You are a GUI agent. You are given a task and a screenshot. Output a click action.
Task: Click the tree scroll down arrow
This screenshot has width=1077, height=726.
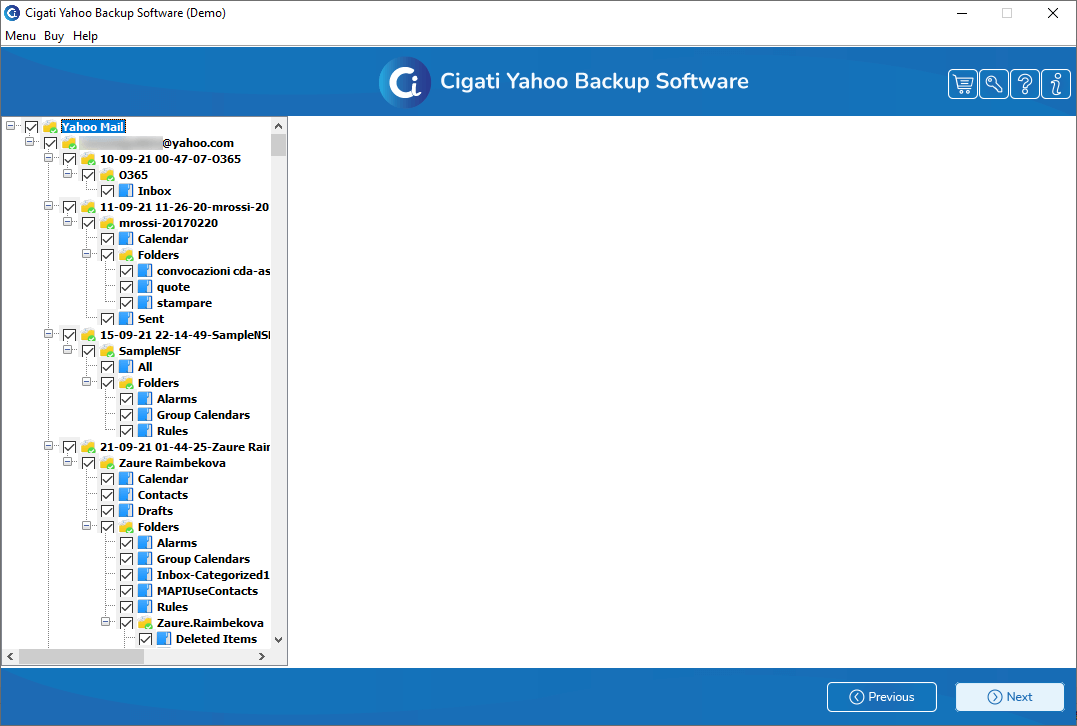click(x=278, y=639)
